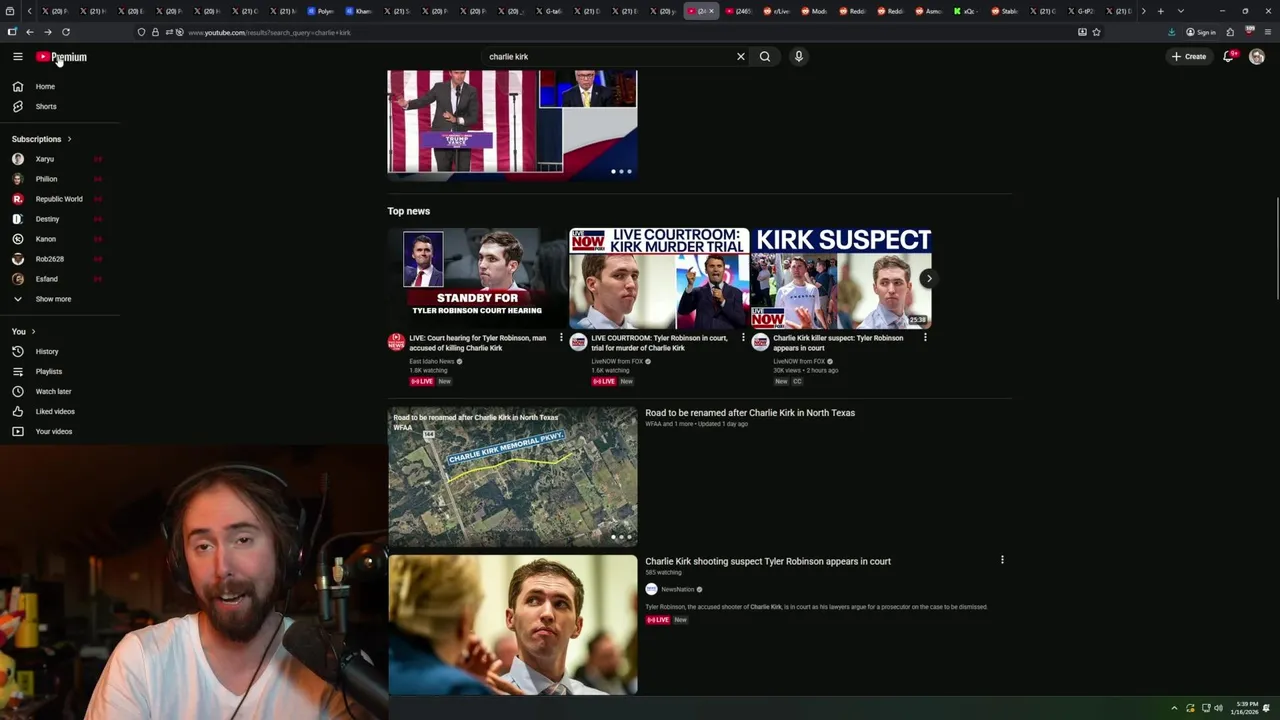Switch to the r/Live browser tab
This screenshot has height=720, width=1280.
click(x=776, y=11)
